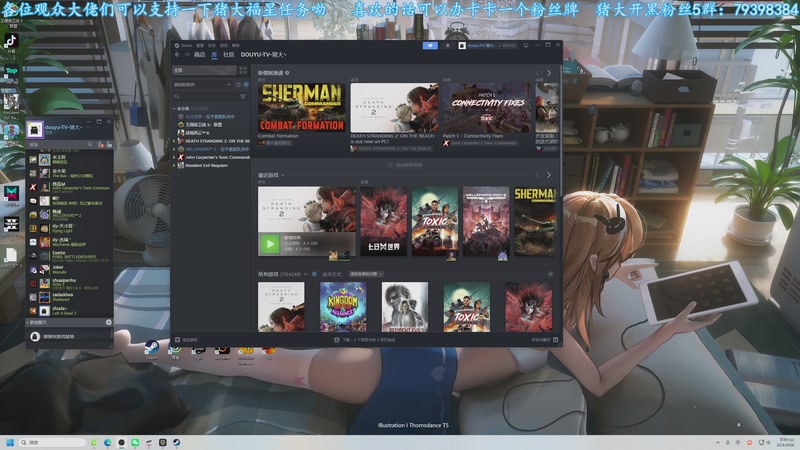
Task: Open chat with friend zadaddwa
Action: [69, 297]
